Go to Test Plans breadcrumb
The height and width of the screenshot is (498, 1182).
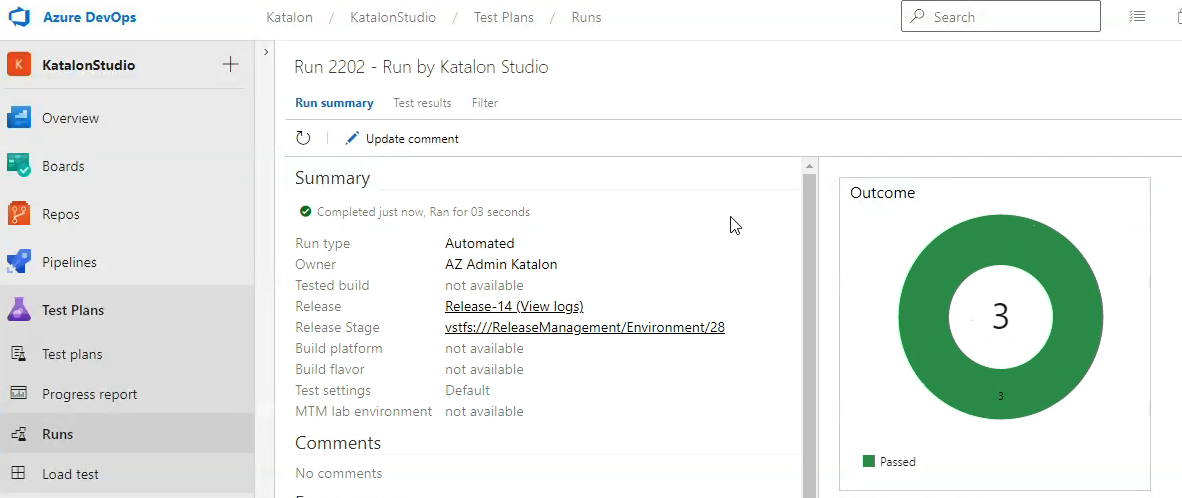point(504,17)
